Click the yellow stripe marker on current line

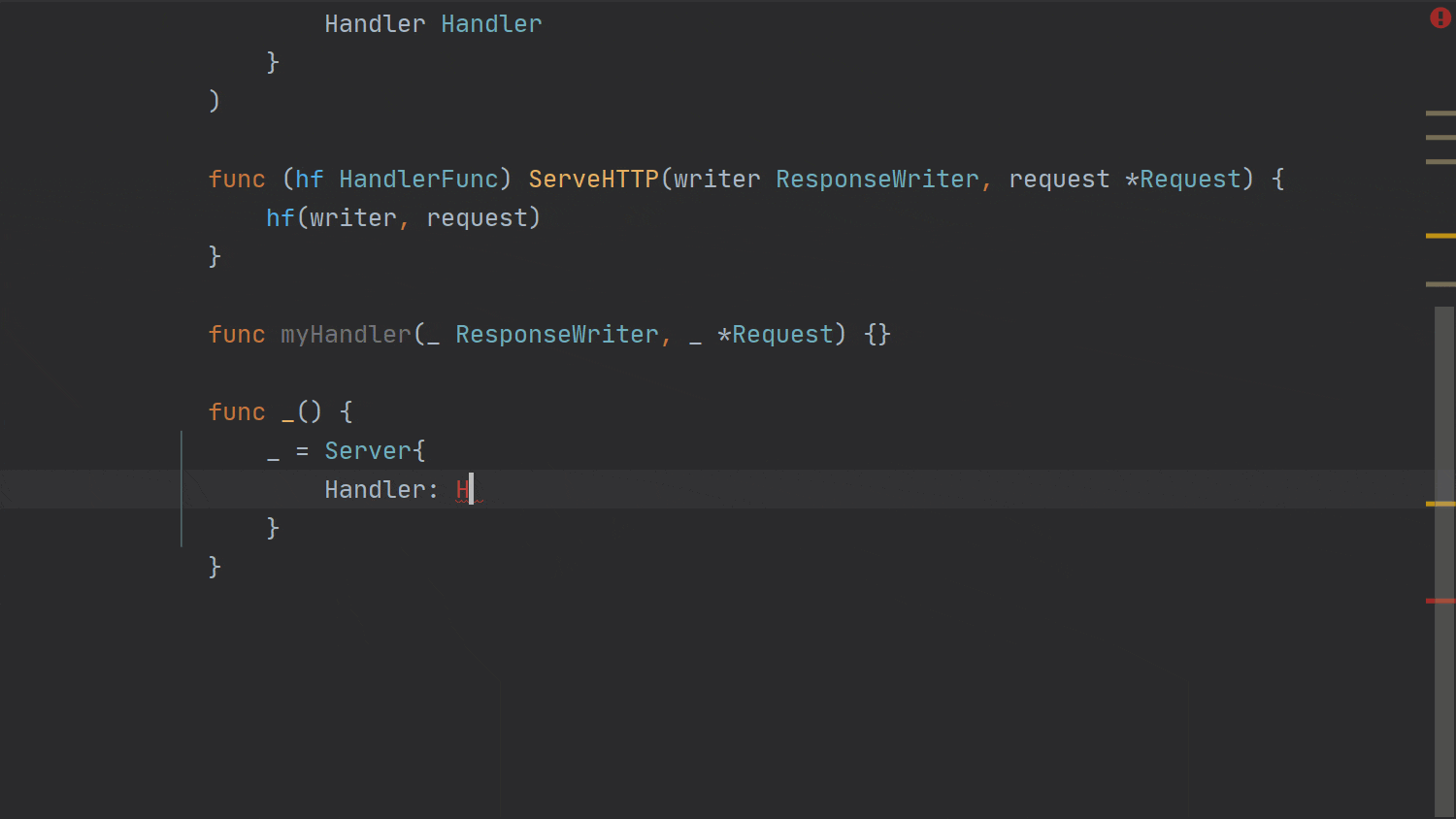(x=1439, y=504)
